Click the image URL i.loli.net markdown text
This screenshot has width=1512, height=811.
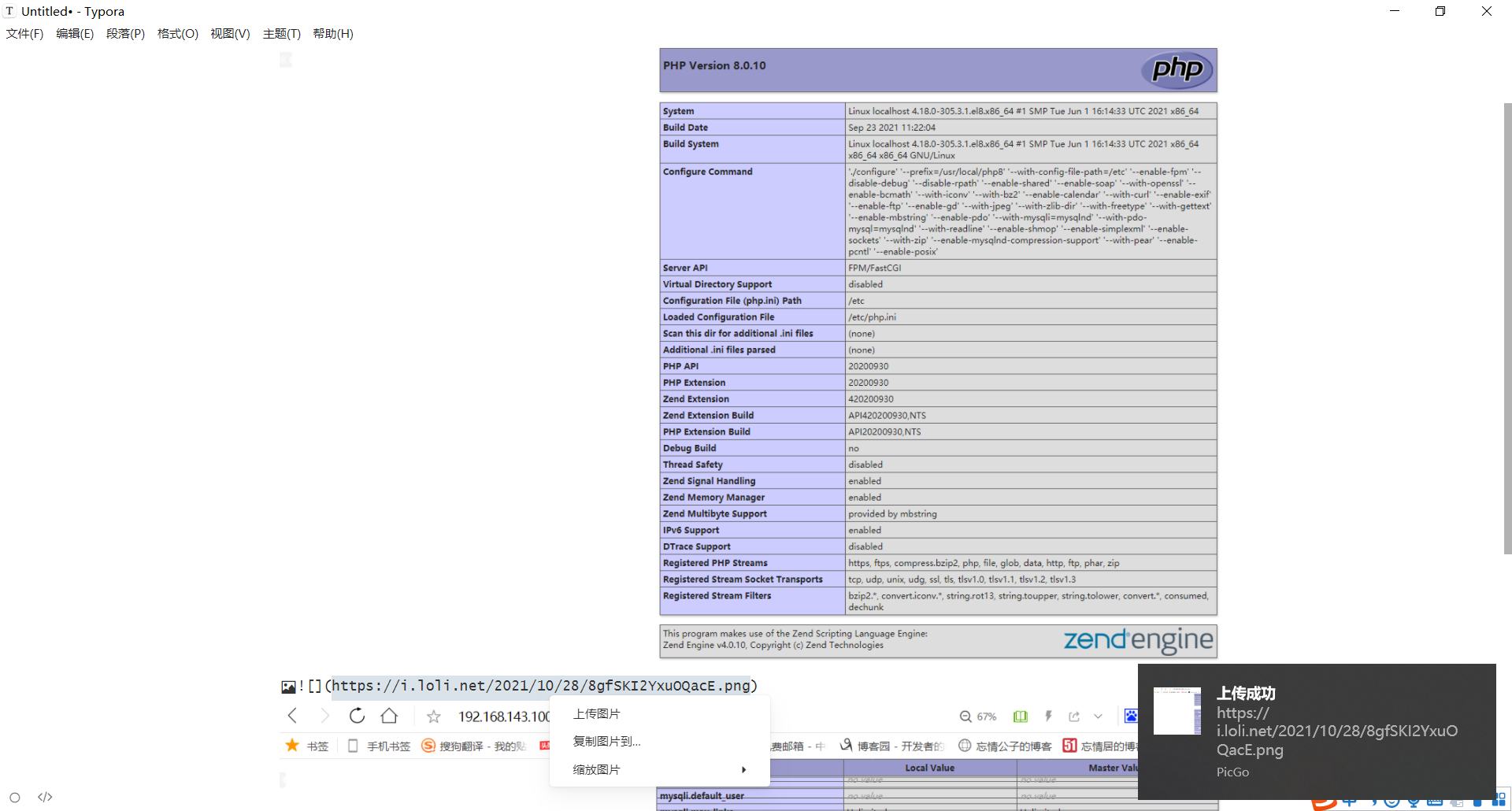(x=541, y=686)
